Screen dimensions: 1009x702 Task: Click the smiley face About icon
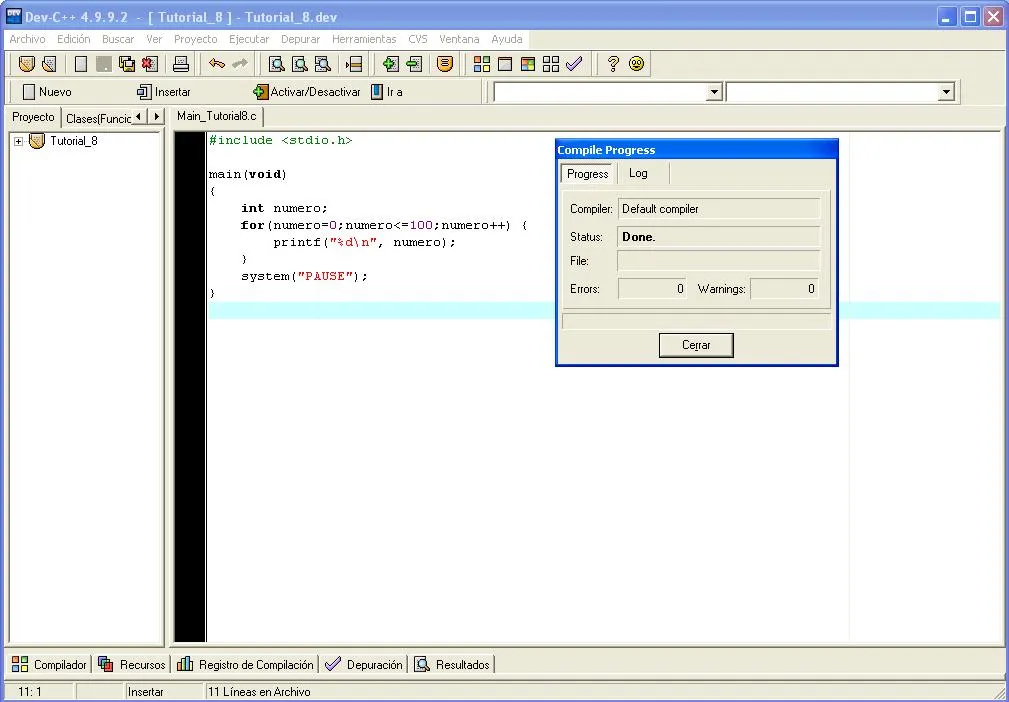click(636, 64)
